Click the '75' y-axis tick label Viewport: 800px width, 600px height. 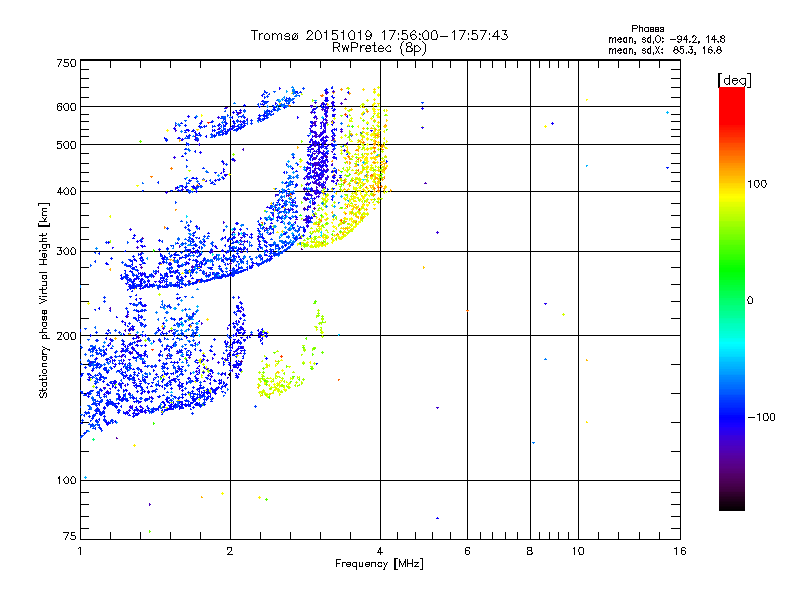pos(70,536)
